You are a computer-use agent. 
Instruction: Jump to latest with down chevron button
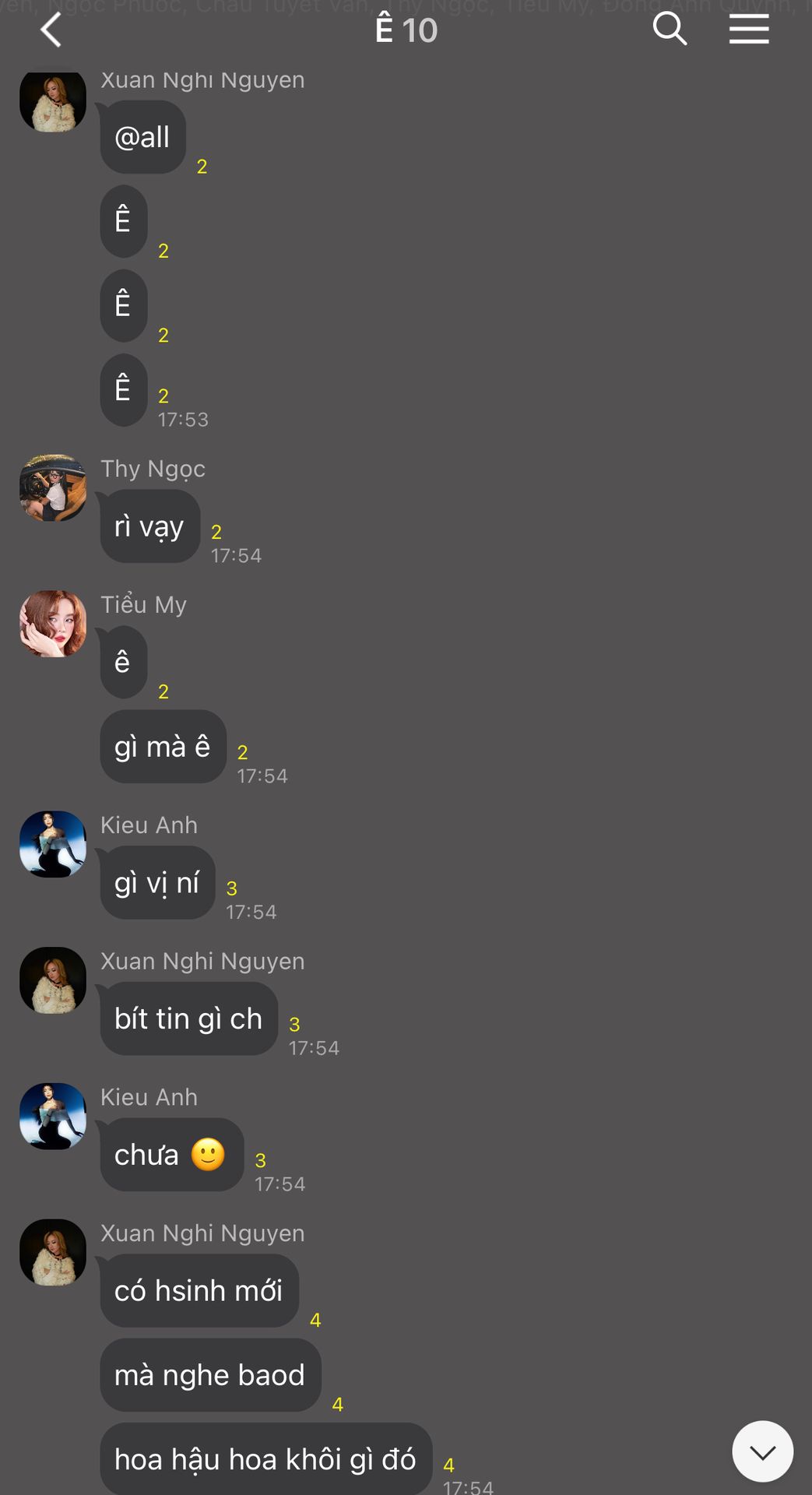coord(762,1451)
